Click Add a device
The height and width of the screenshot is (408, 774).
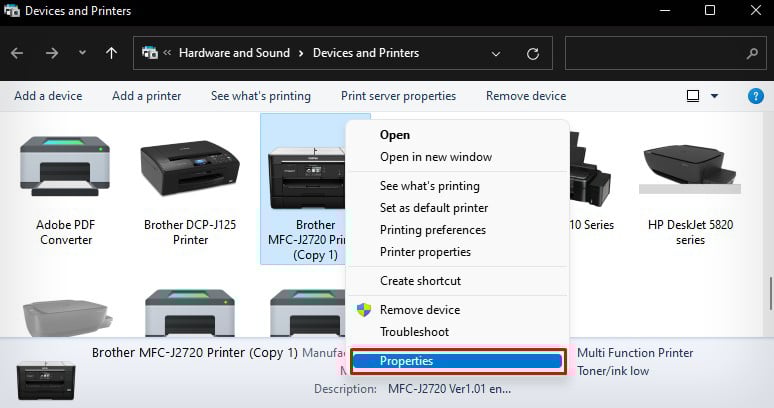tap(48, 96)
